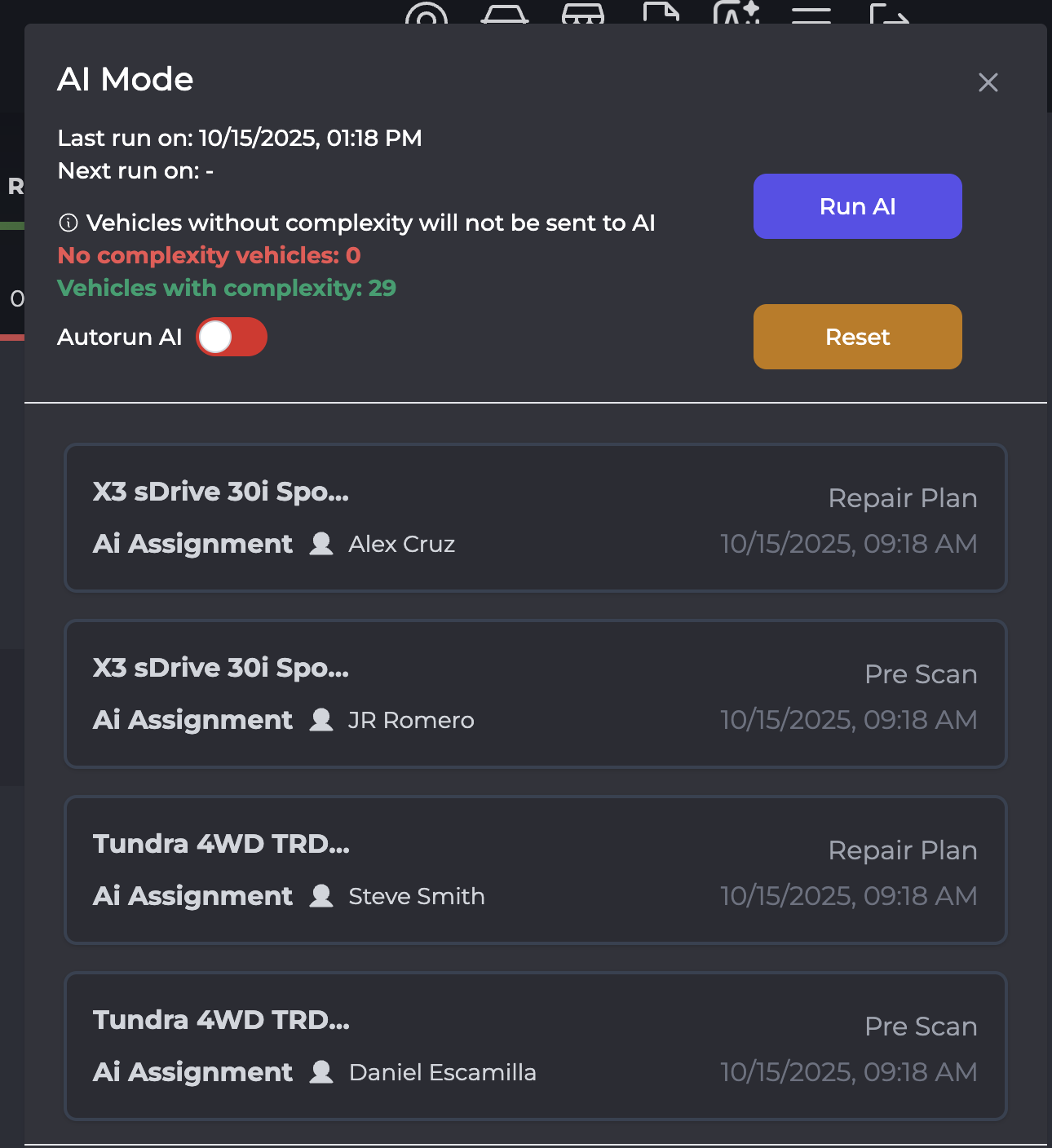Open X3 sDrive Repair Plan assignment card
This screenshot has height=1148, width=1052.
pyautogui.click(x=535, y=518)
